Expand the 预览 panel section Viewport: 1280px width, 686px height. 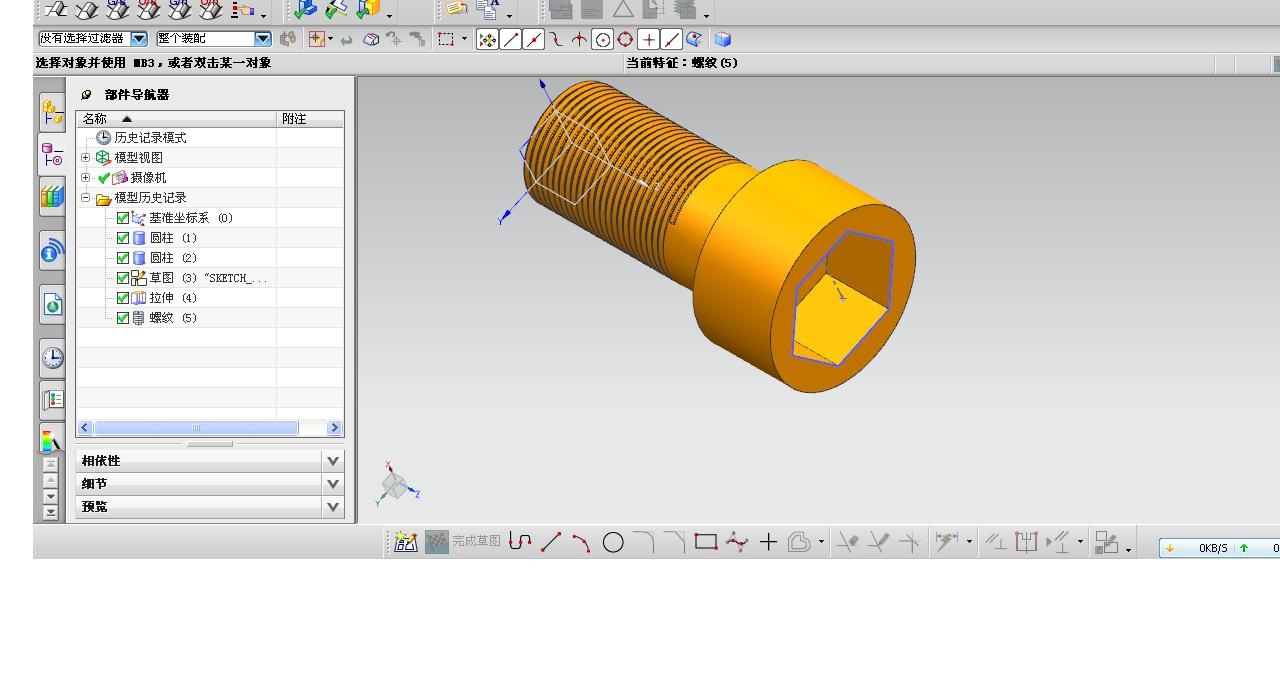[333, 507]
